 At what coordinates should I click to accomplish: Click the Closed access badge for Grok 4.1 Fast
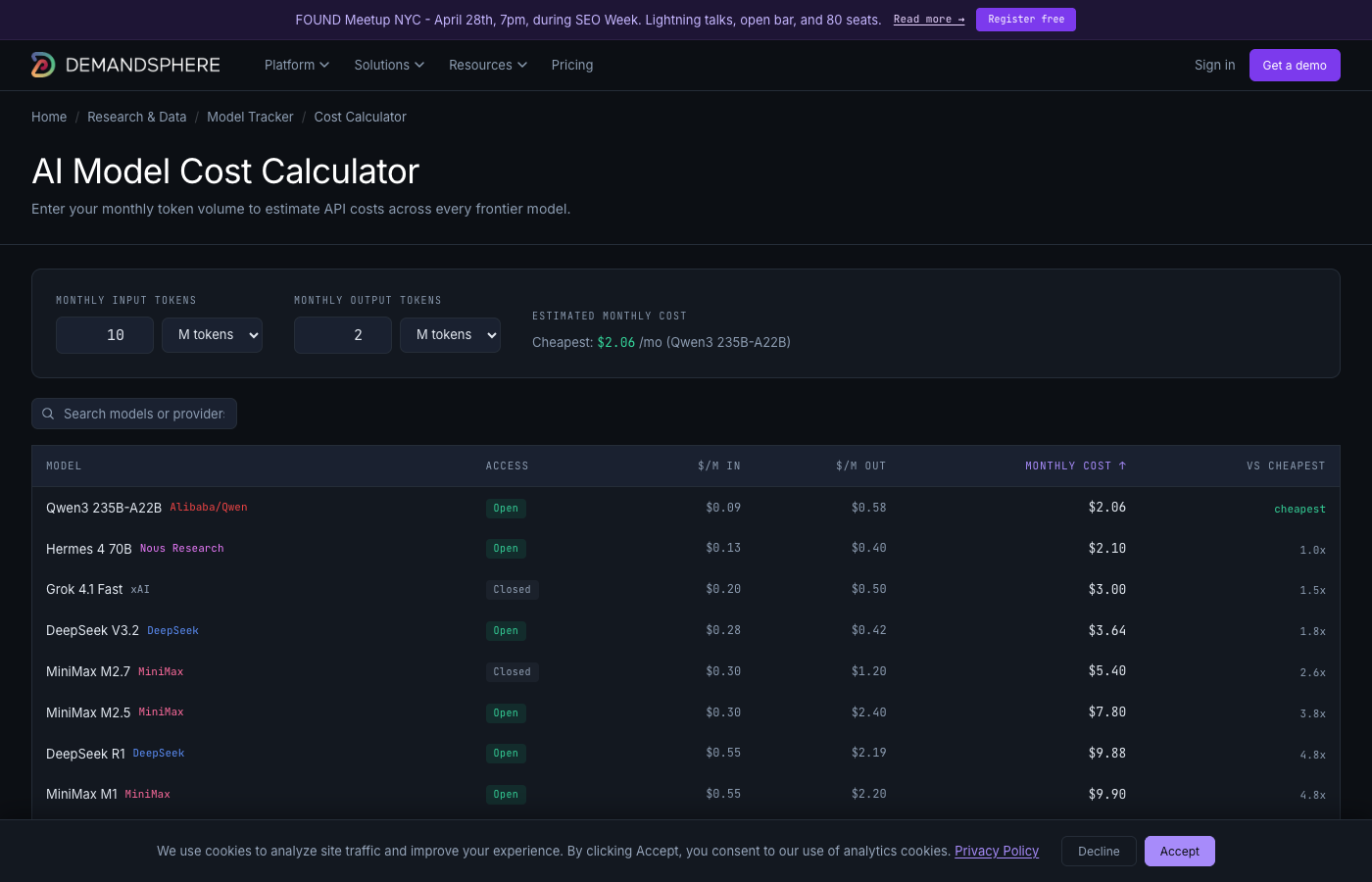[x=512, y=589]
